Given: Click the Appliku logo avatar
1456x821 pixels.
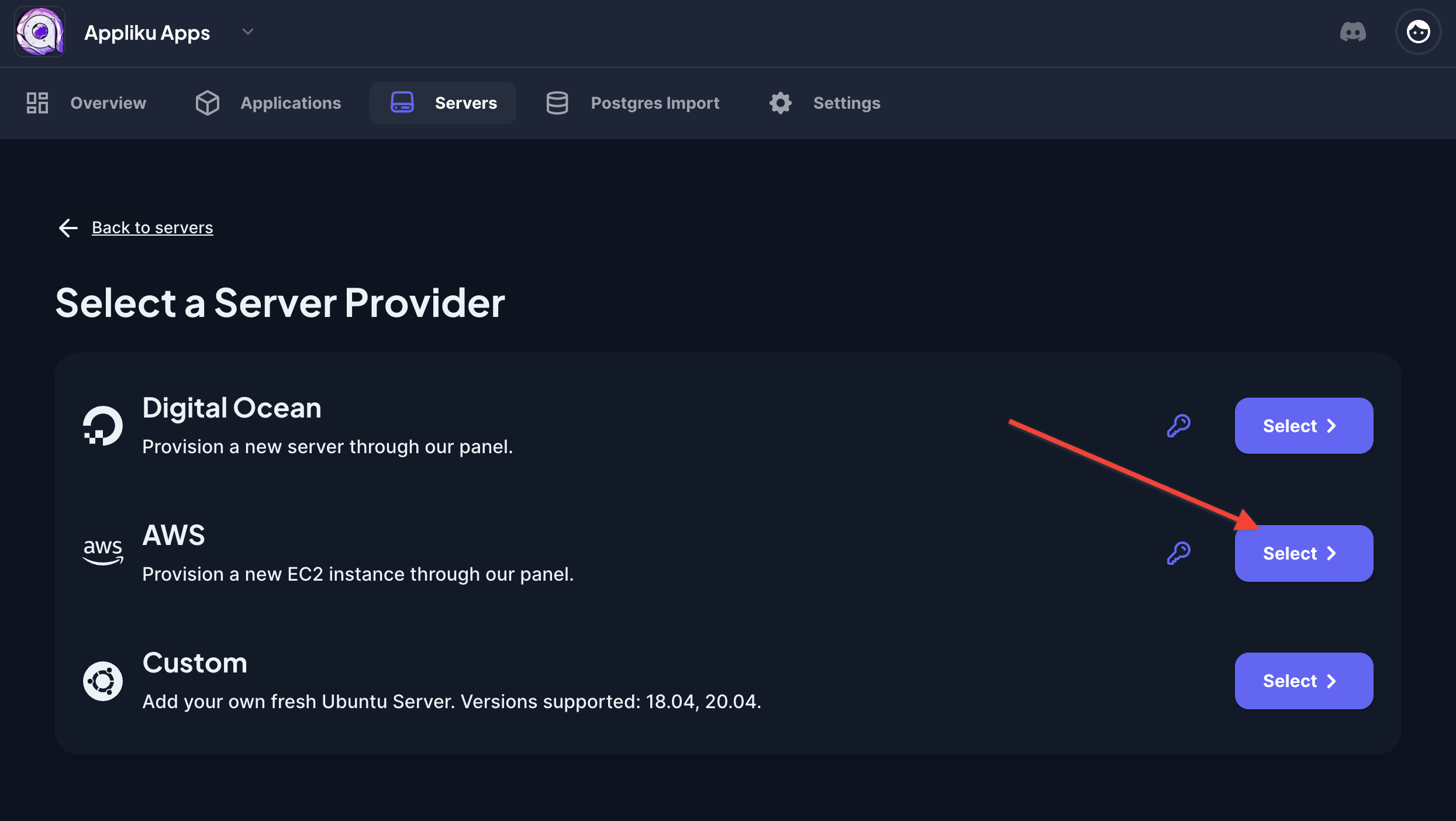Looking at the screenshot, I should point(40,32).
